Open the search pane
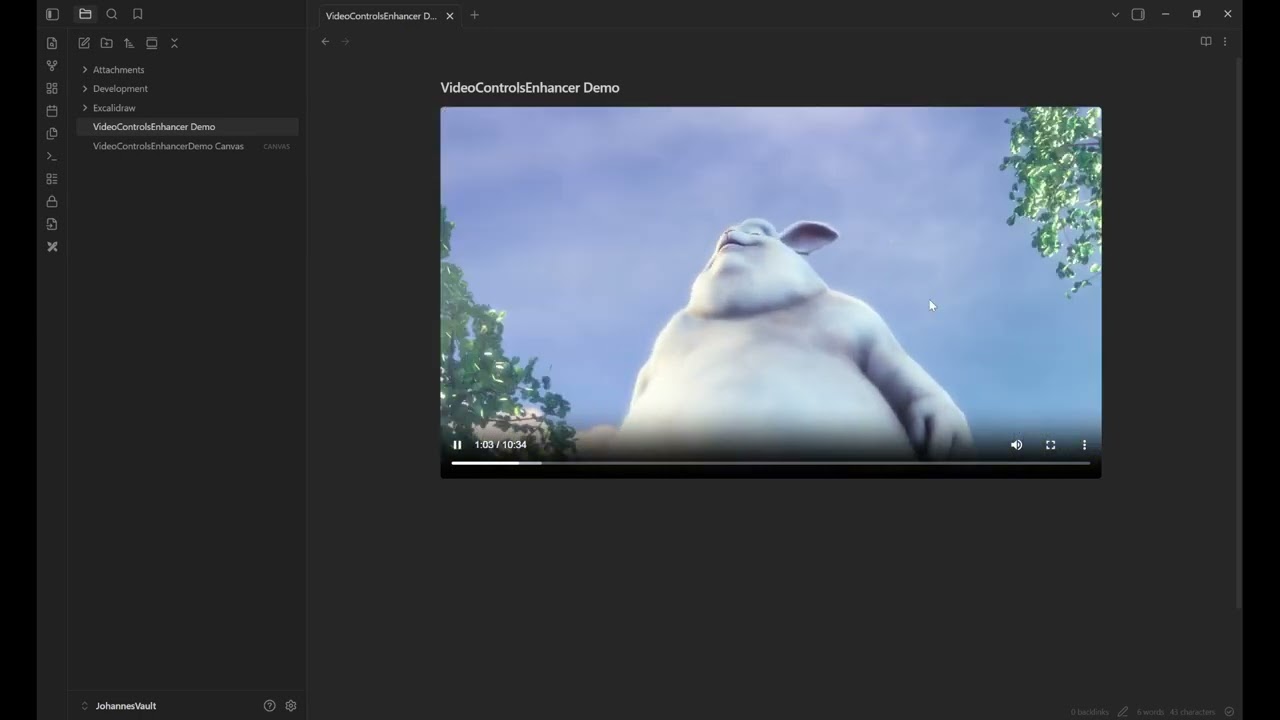 [111, 14]
